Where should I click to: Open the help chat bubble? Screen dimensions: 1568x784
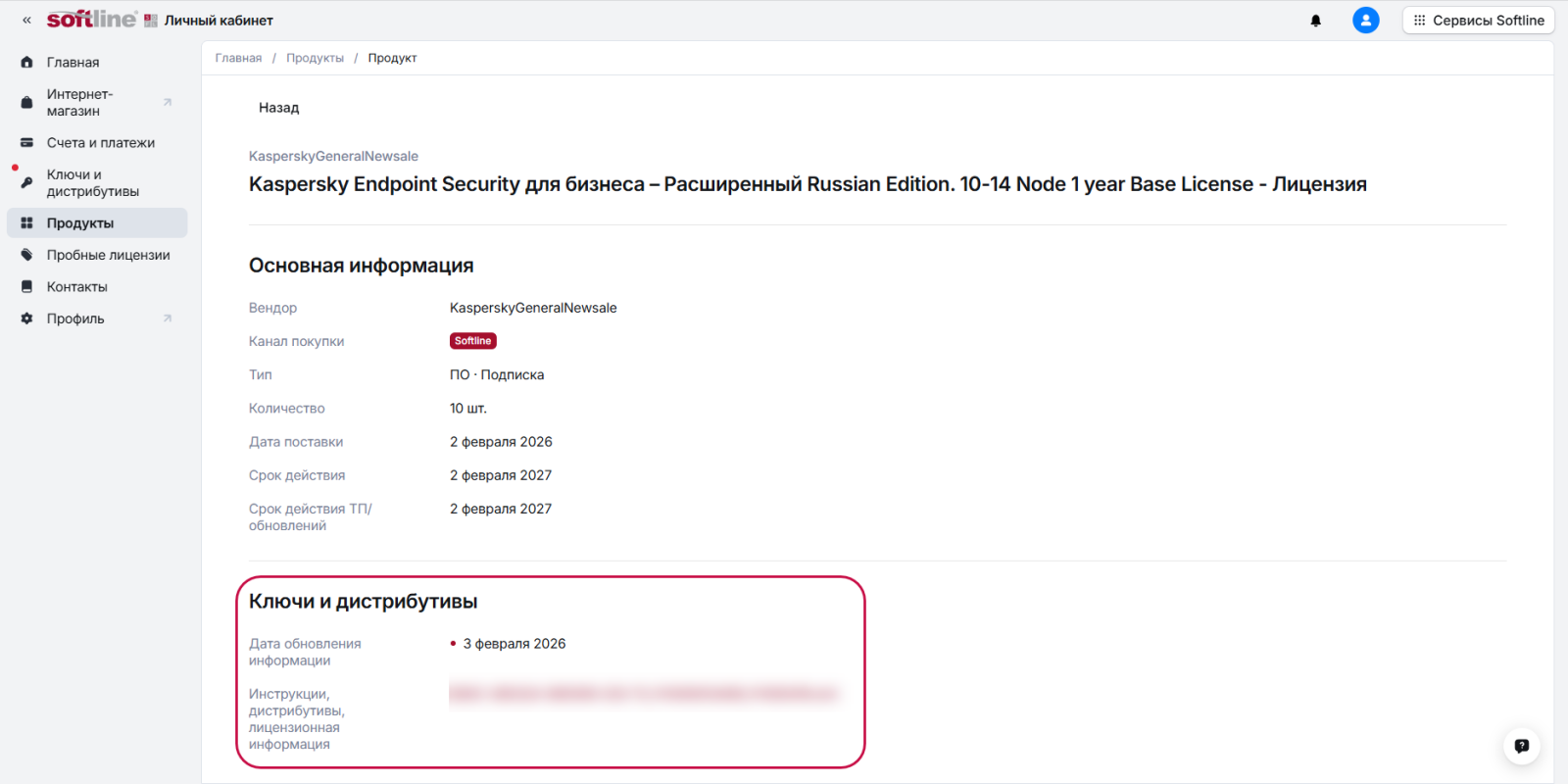[x=1521, y=747]
